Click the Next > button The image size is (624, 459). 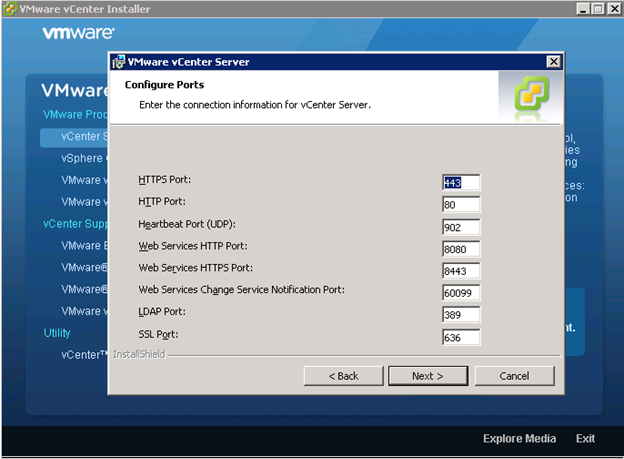click(x=428, y=376)
